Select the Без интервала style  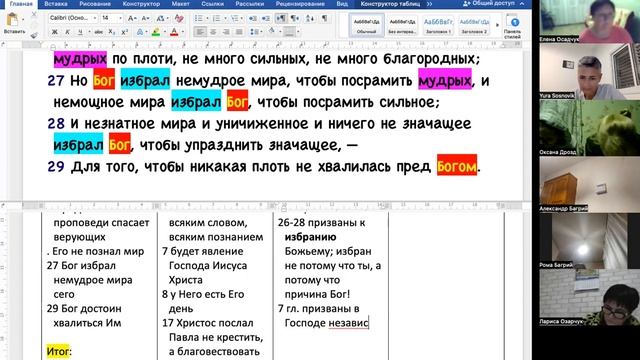(402, 25)
